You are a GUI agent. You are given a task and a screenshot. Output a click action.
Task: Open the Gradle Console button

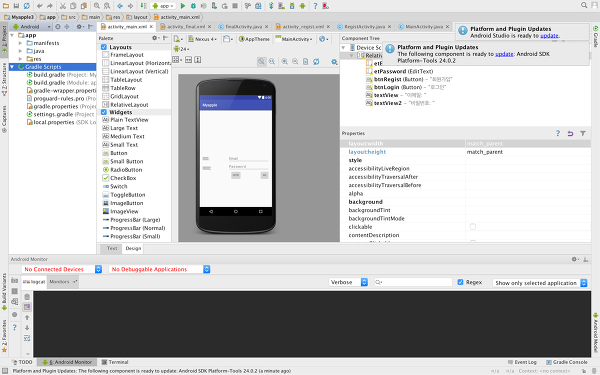pyautogui.click(x=566, y=362)
